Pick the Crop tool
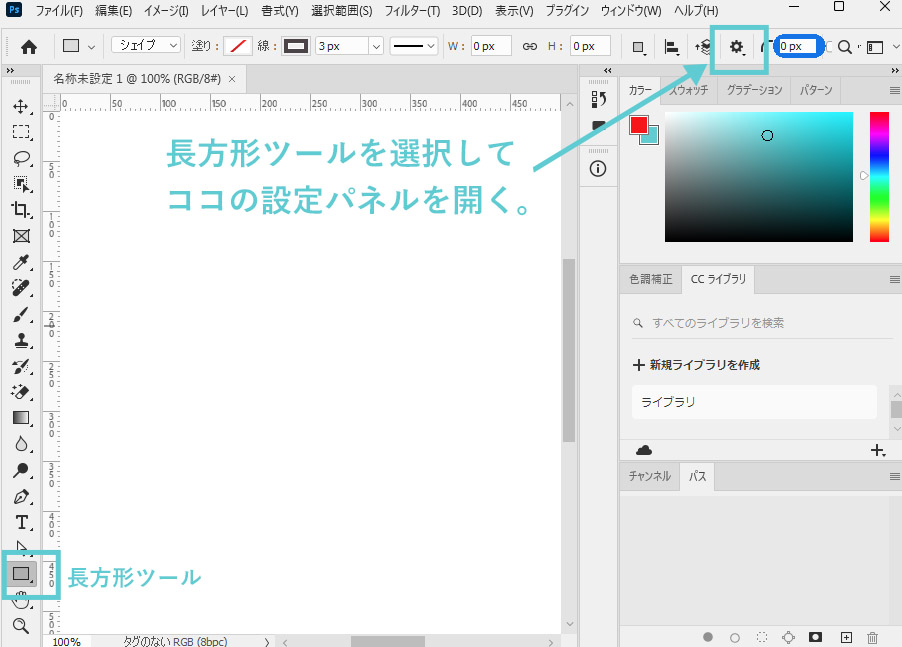The height and width of the screenshot is (647, 902). tap(20, 210)
